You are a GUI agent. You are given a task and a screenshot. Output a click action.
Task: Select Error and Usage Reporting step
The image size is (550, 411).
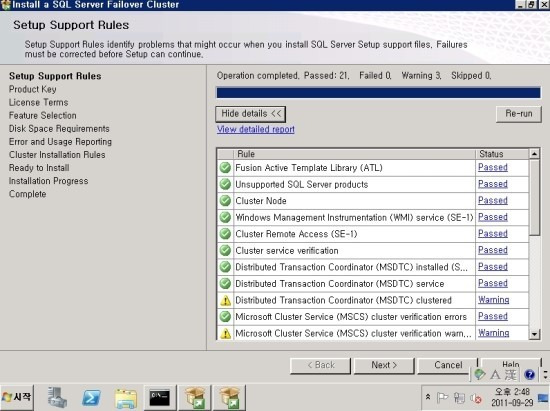(x=60, y=142)
